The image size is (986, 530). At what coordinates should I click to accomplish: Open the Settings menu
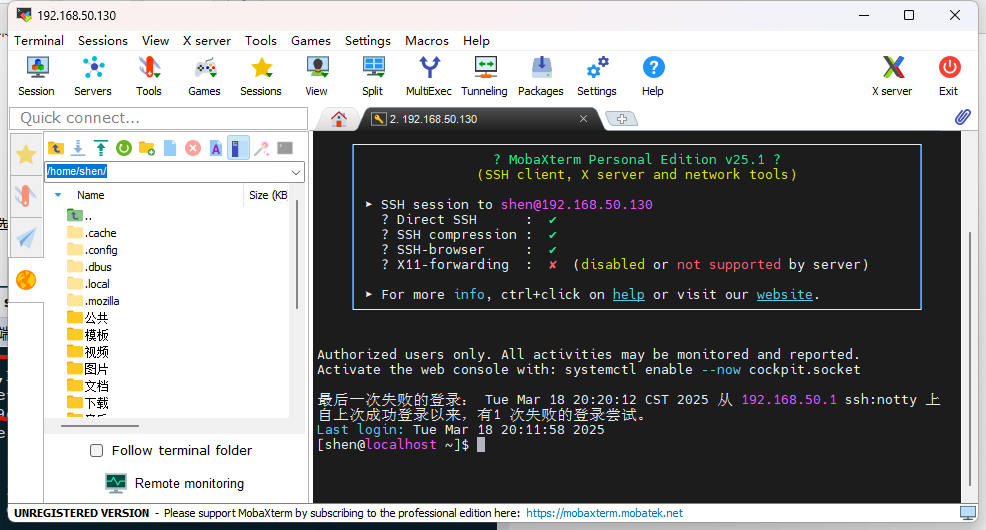tap(368, 41)
